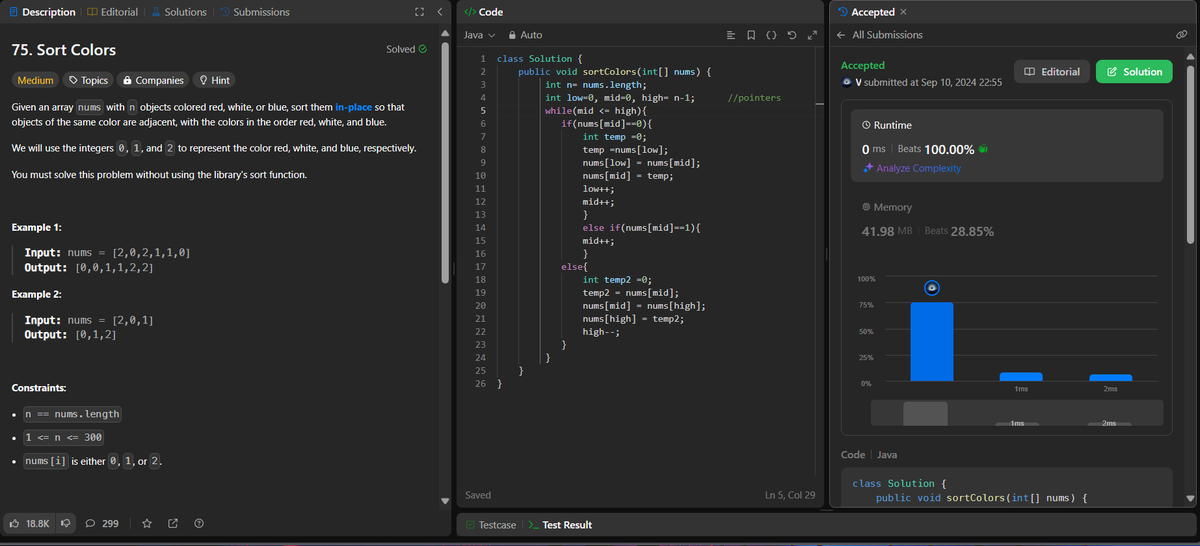Like the problem with thumbs-up 18.8K
The height and width of the screenshot is (546, 1200).
click(31, 523)
